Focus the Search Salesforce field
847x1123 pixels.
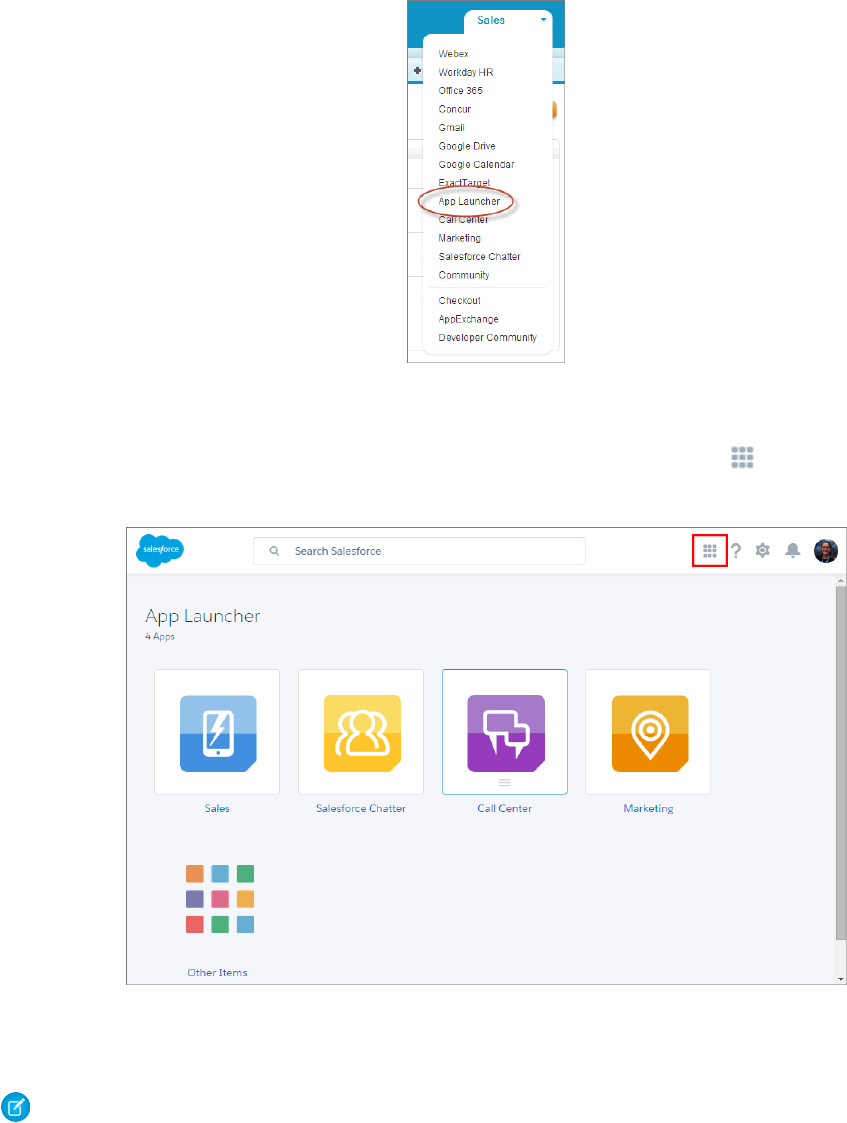(419, 551)
